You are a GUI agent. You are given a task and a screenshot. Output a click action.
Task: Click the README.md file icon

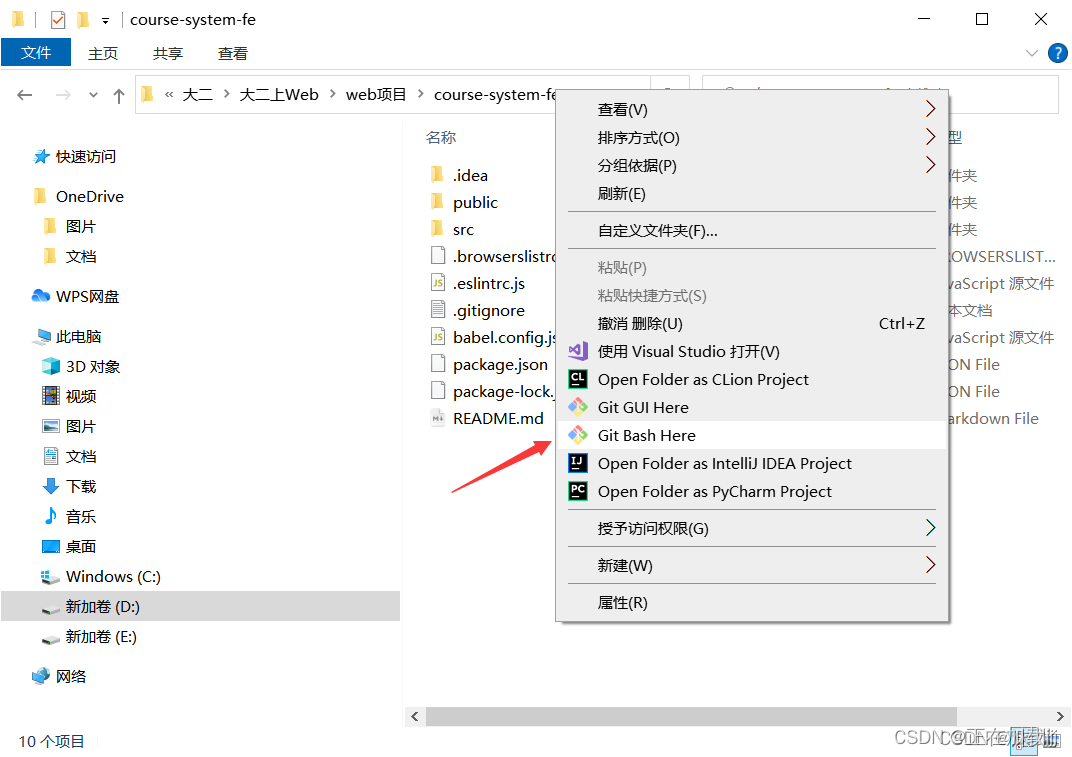tap(438, 418)
